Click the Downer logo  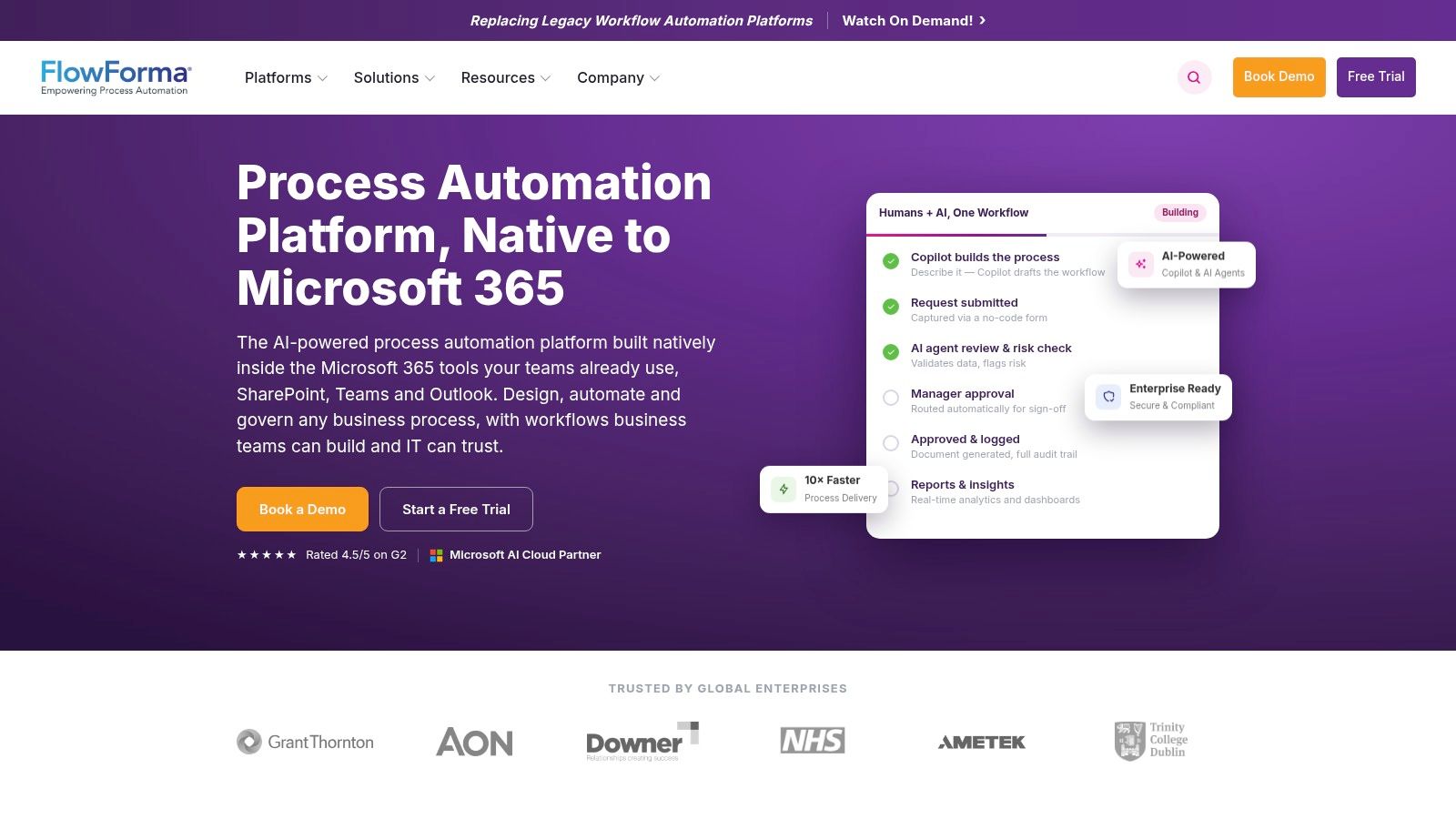(642, 742)
